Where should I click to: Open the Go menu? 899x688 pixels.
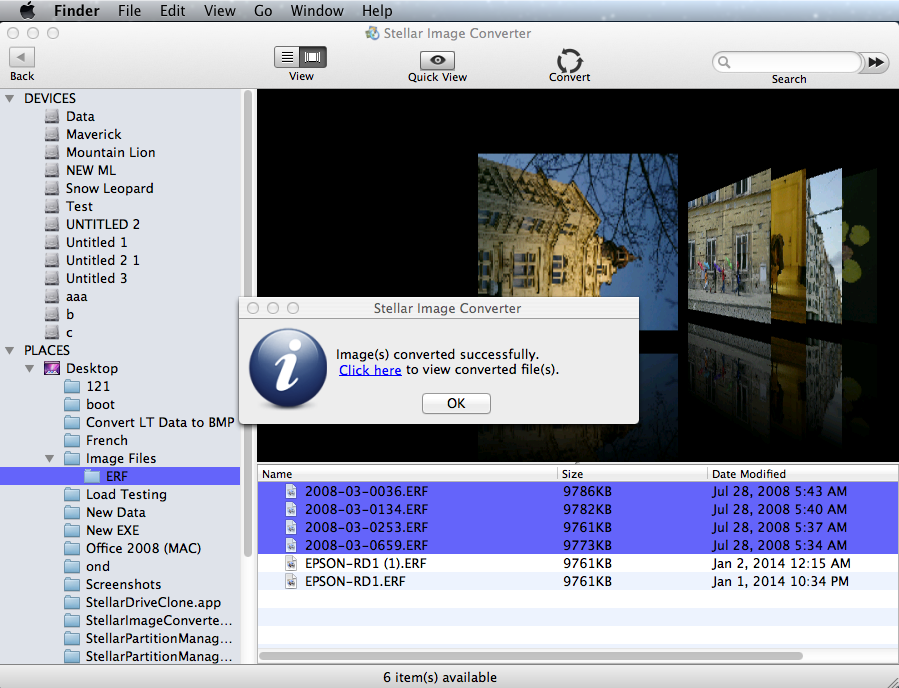coord(263,10)
